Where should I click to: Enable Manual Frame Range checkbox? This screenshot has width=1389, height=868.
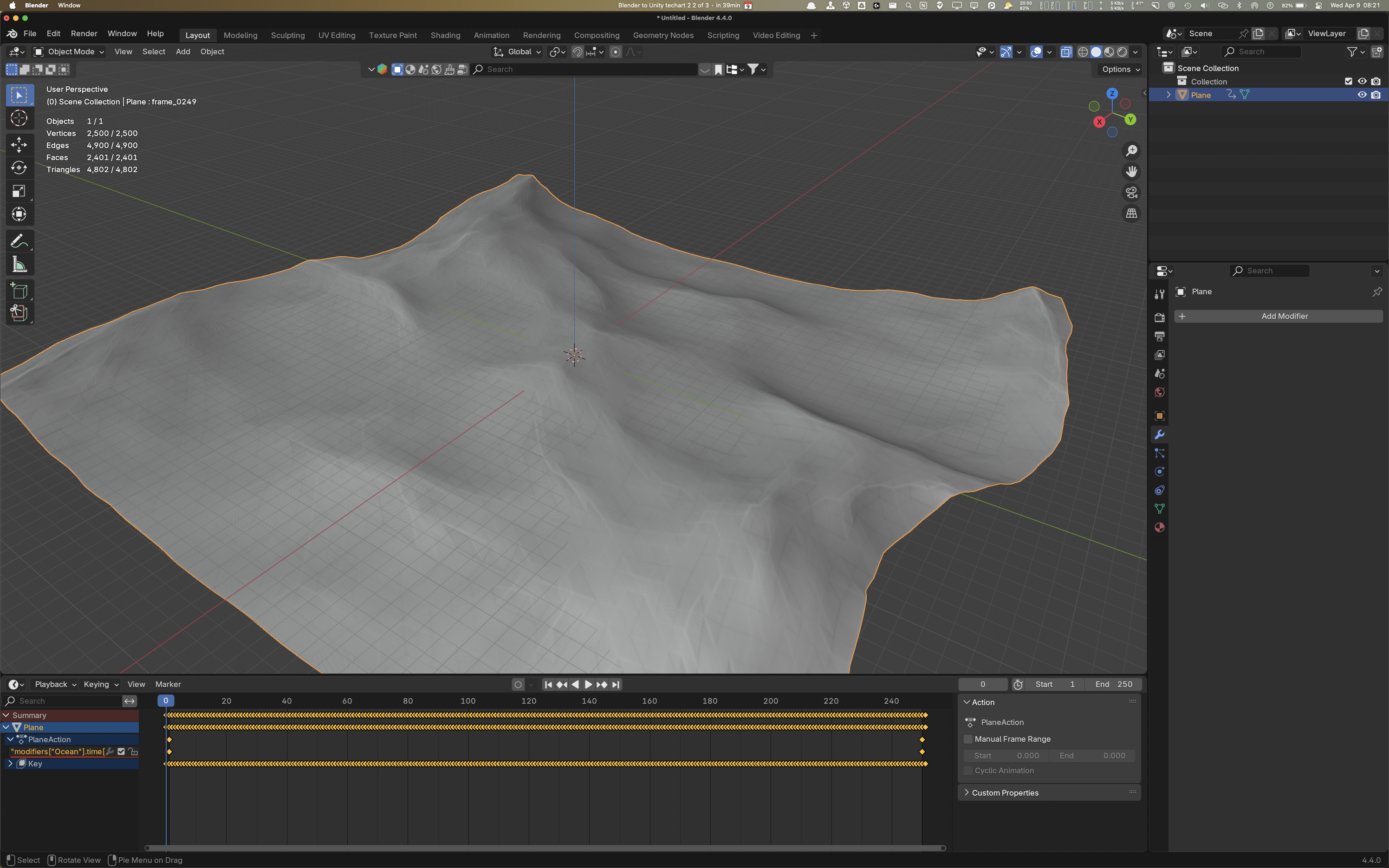coord(968,739)
